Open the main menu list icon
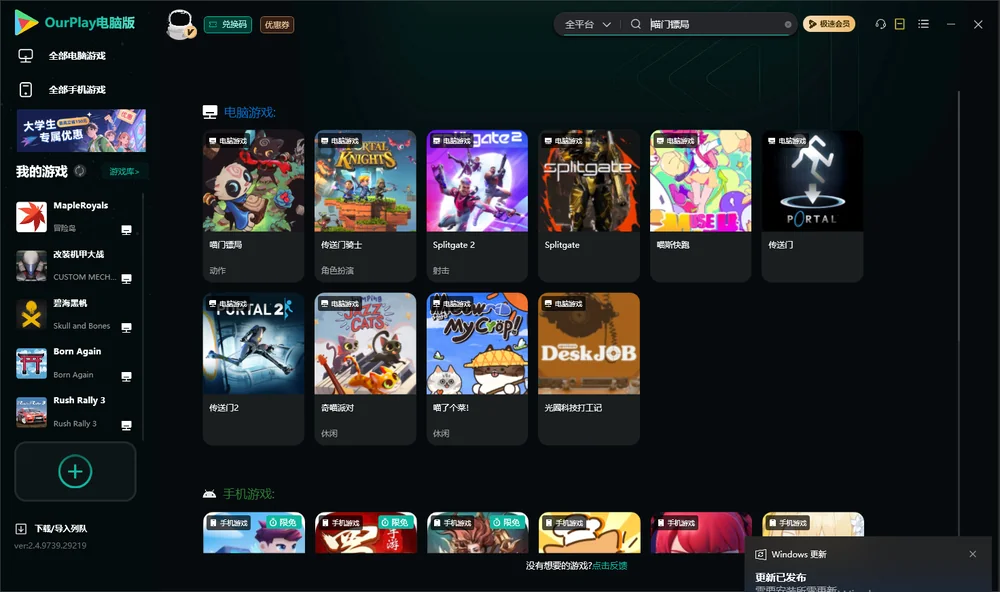The image size is (1000, 592). pyautogui.click(x=923, y=24)
